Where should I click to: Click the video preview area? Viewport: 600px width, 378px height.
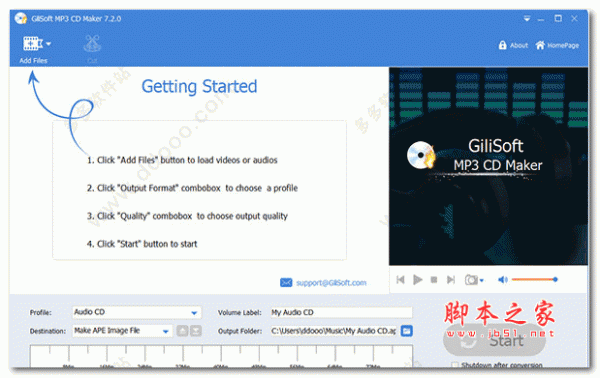[x=488, y=166]
